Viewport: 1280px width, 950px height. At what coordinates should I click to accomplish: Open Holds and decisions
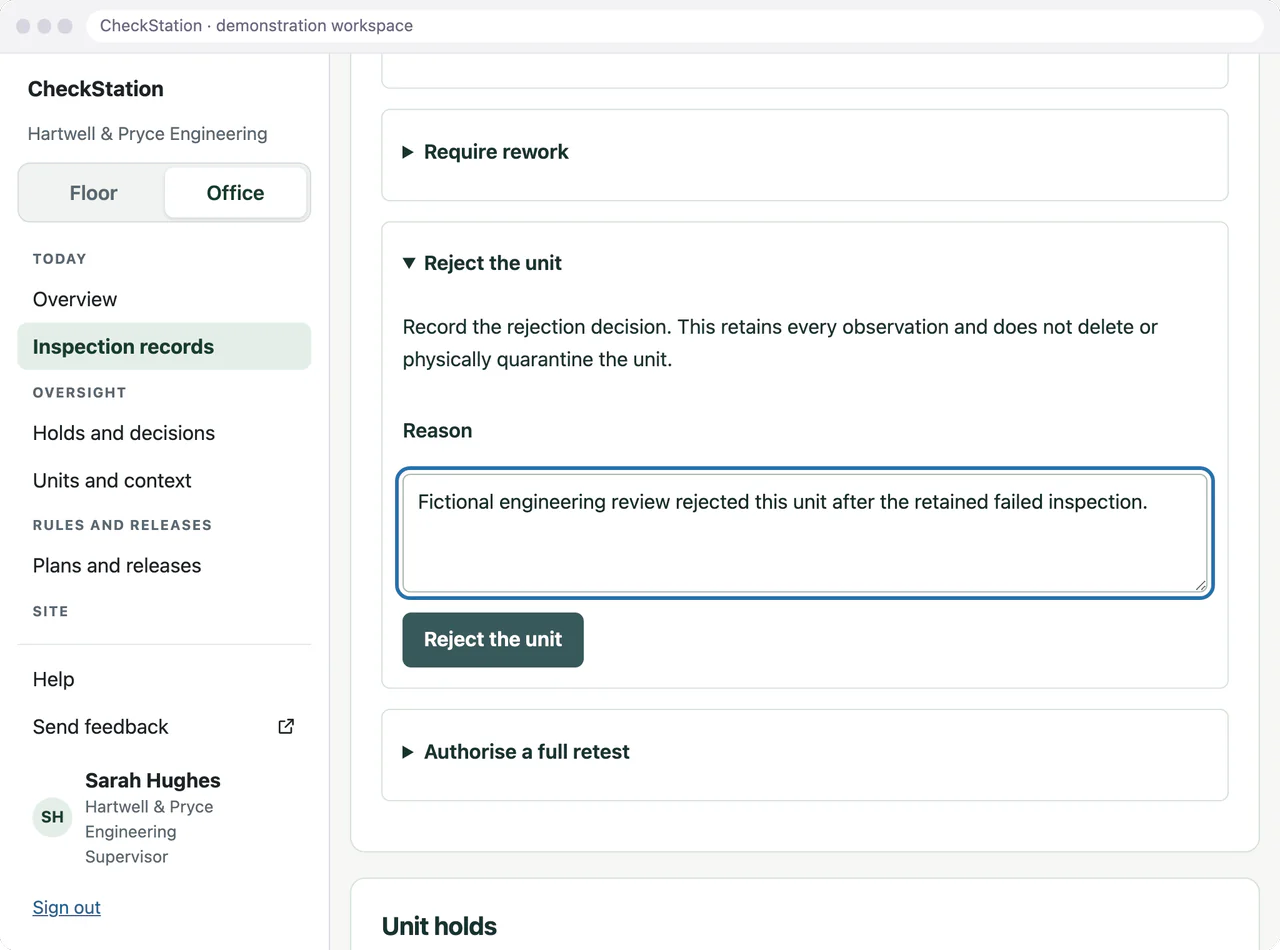click(x=164, y=433)
